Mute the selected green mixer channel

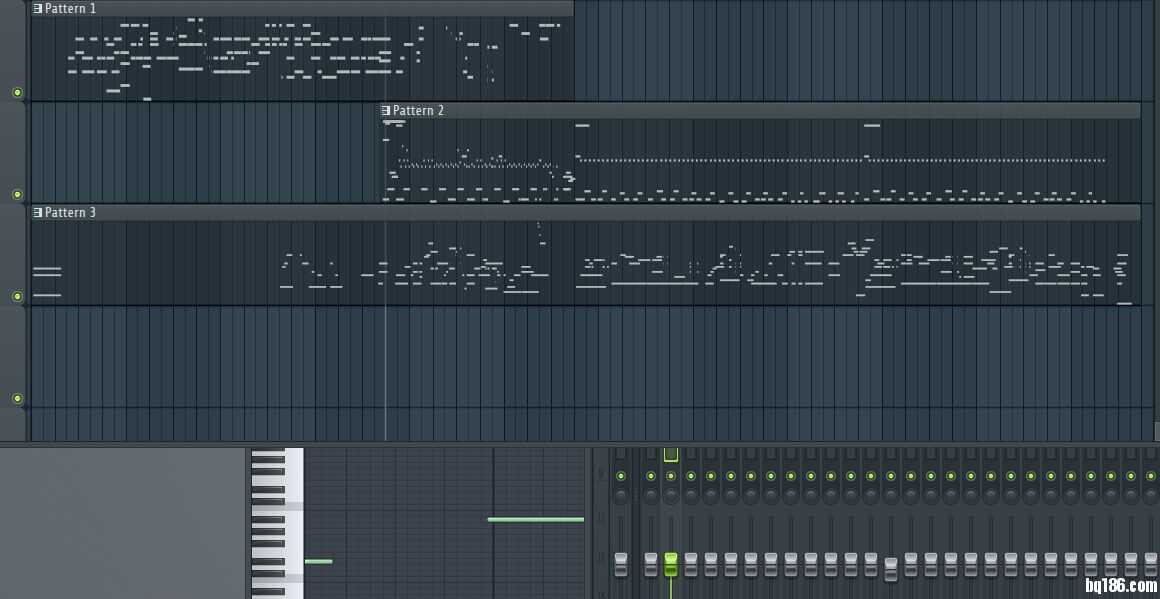pyautogui.click(x=671, y=476)
